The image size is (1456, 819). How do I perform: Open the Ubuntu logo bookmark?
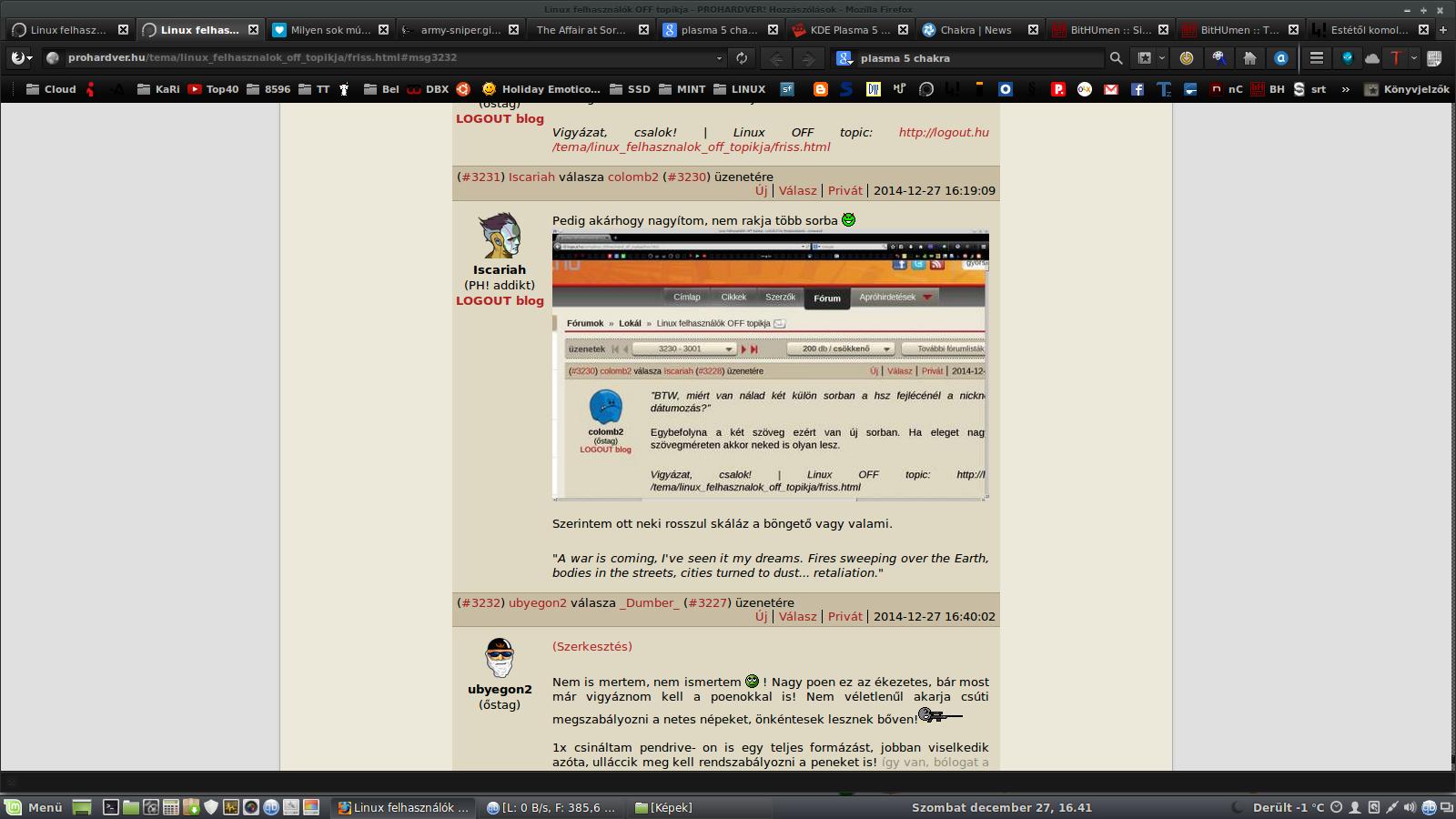463,89
